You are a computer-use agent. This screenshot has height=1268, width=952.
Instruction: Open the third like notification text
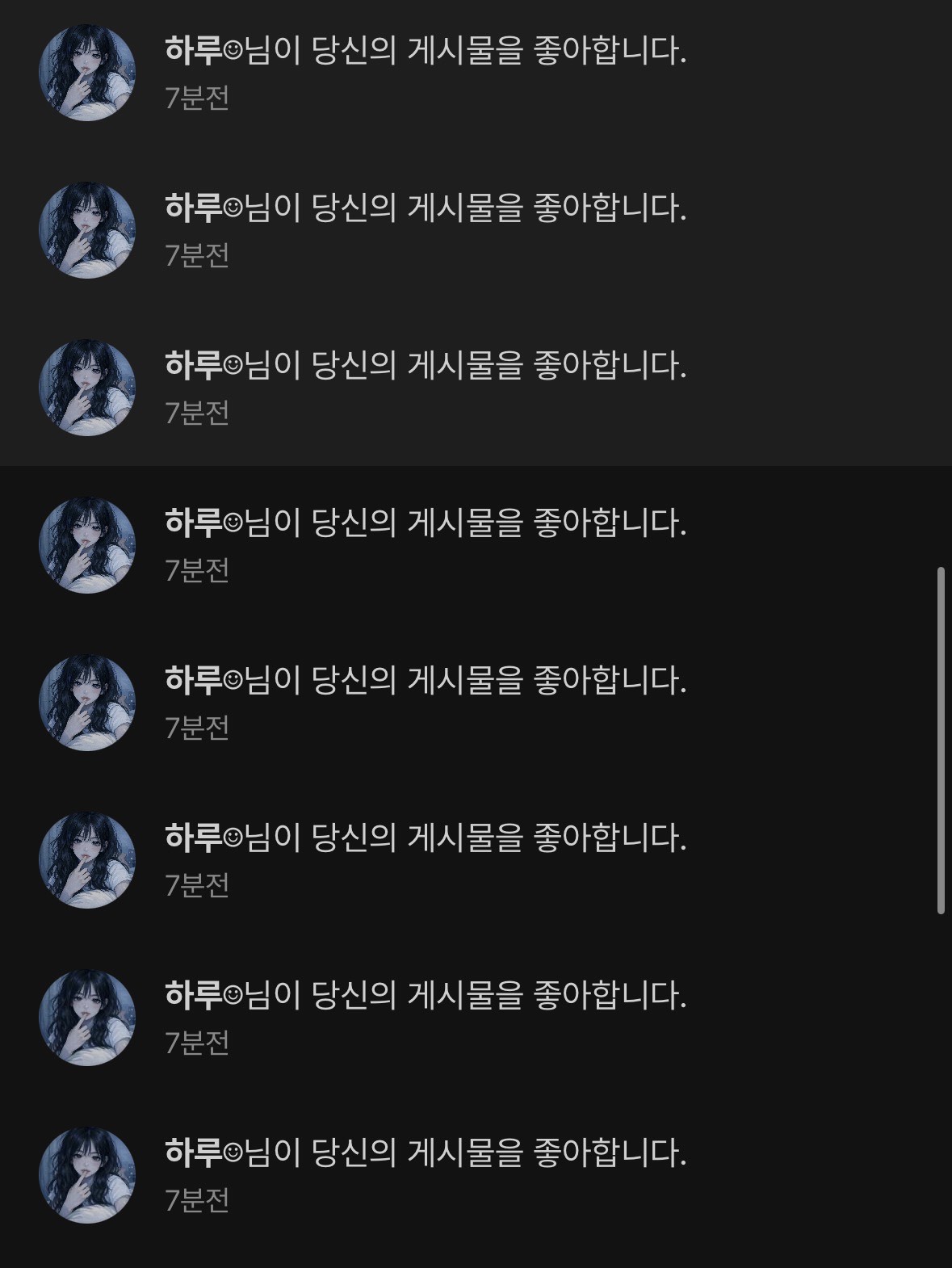pos(426,367)
